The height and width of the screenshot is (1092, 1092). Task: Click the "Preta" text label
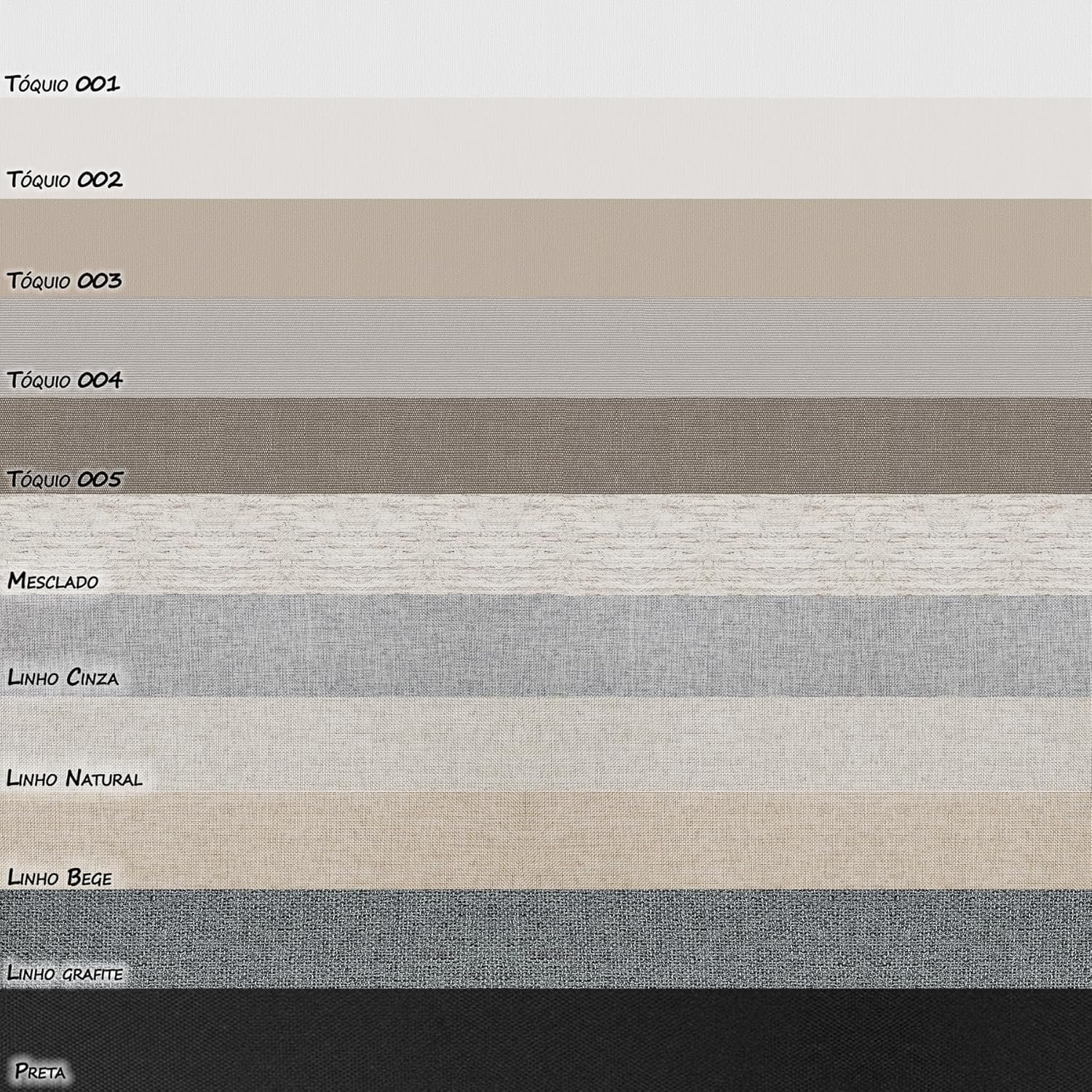tap(41, 1072)
